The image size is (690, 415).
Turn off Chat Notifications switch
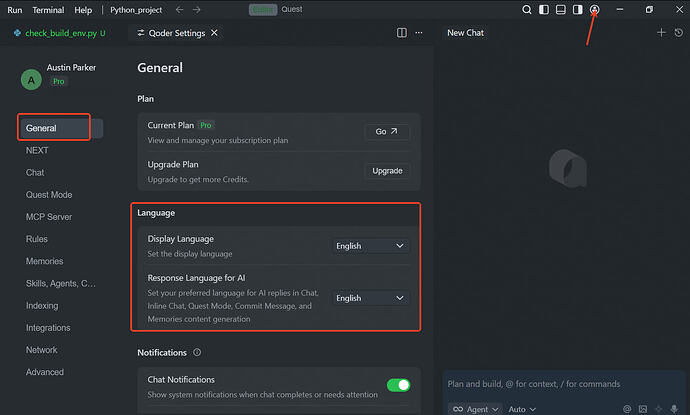[398, 385]
